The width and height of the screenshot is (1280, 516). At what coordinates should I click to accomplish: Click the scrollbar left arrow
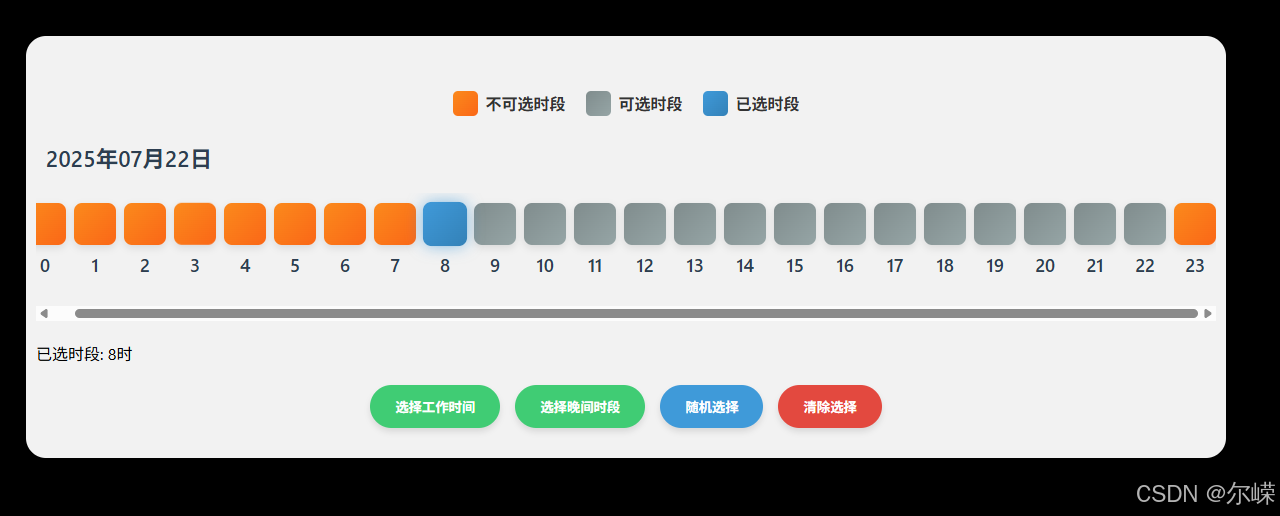click(x=44, y=314)
